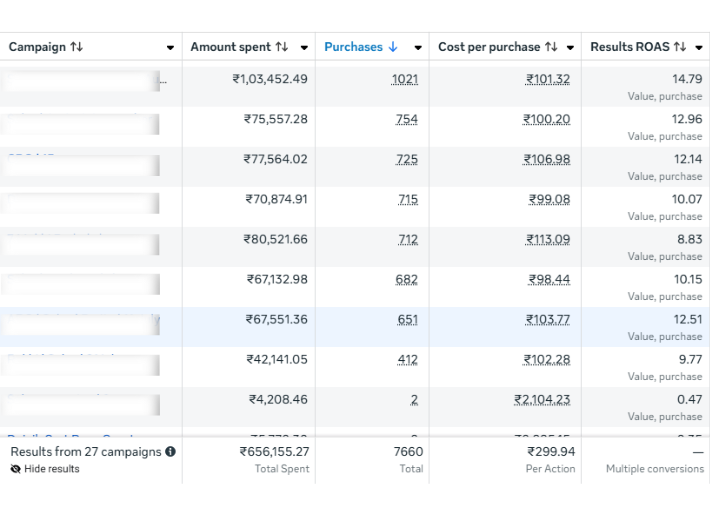710x515 pixels.
Task: Open the Purchases column dropdown caret
Action: (x=417, y=48)
